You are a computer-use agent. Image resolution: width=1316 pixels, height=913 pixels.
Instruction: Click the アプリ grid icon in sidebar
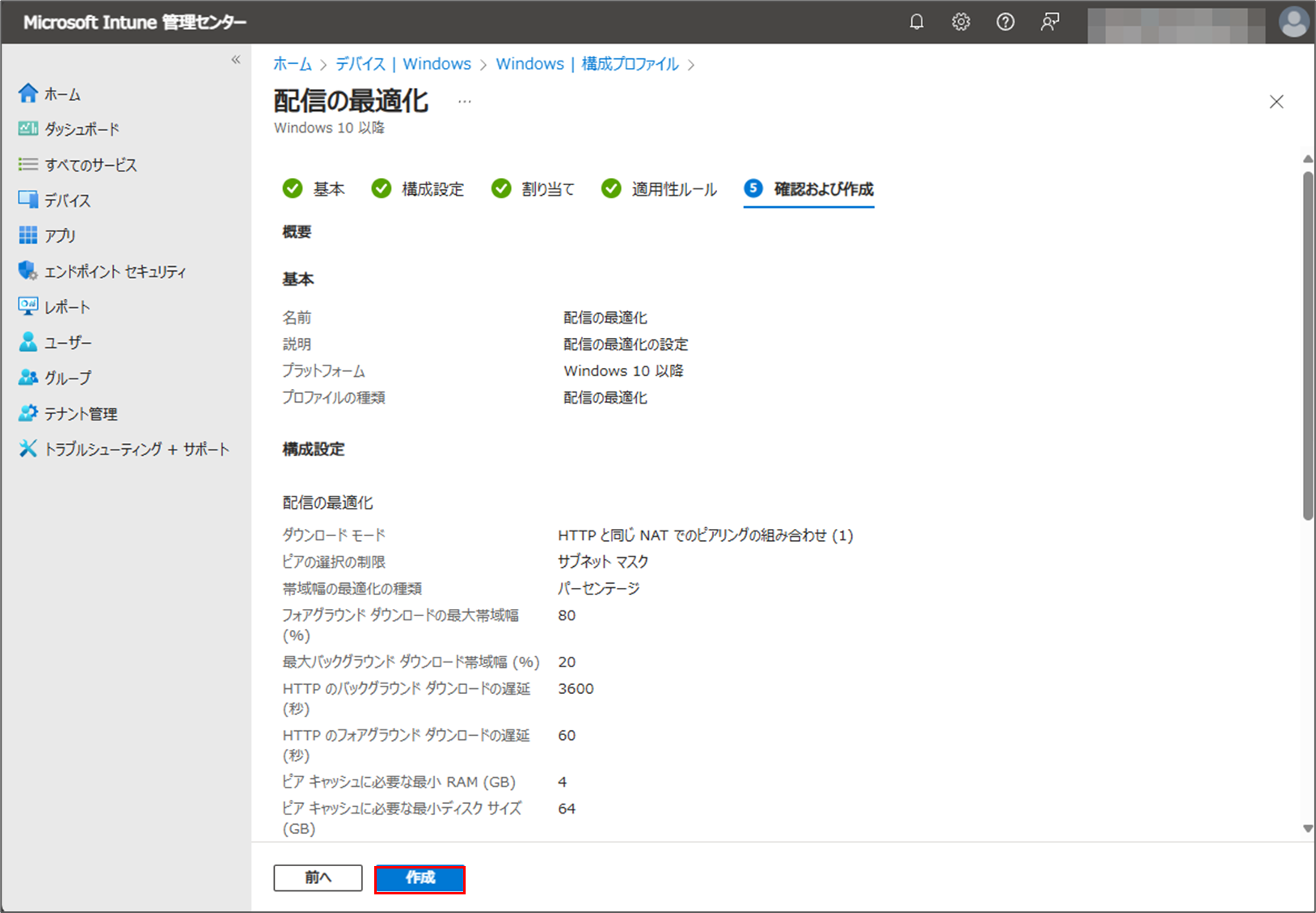tap(28, 235)
